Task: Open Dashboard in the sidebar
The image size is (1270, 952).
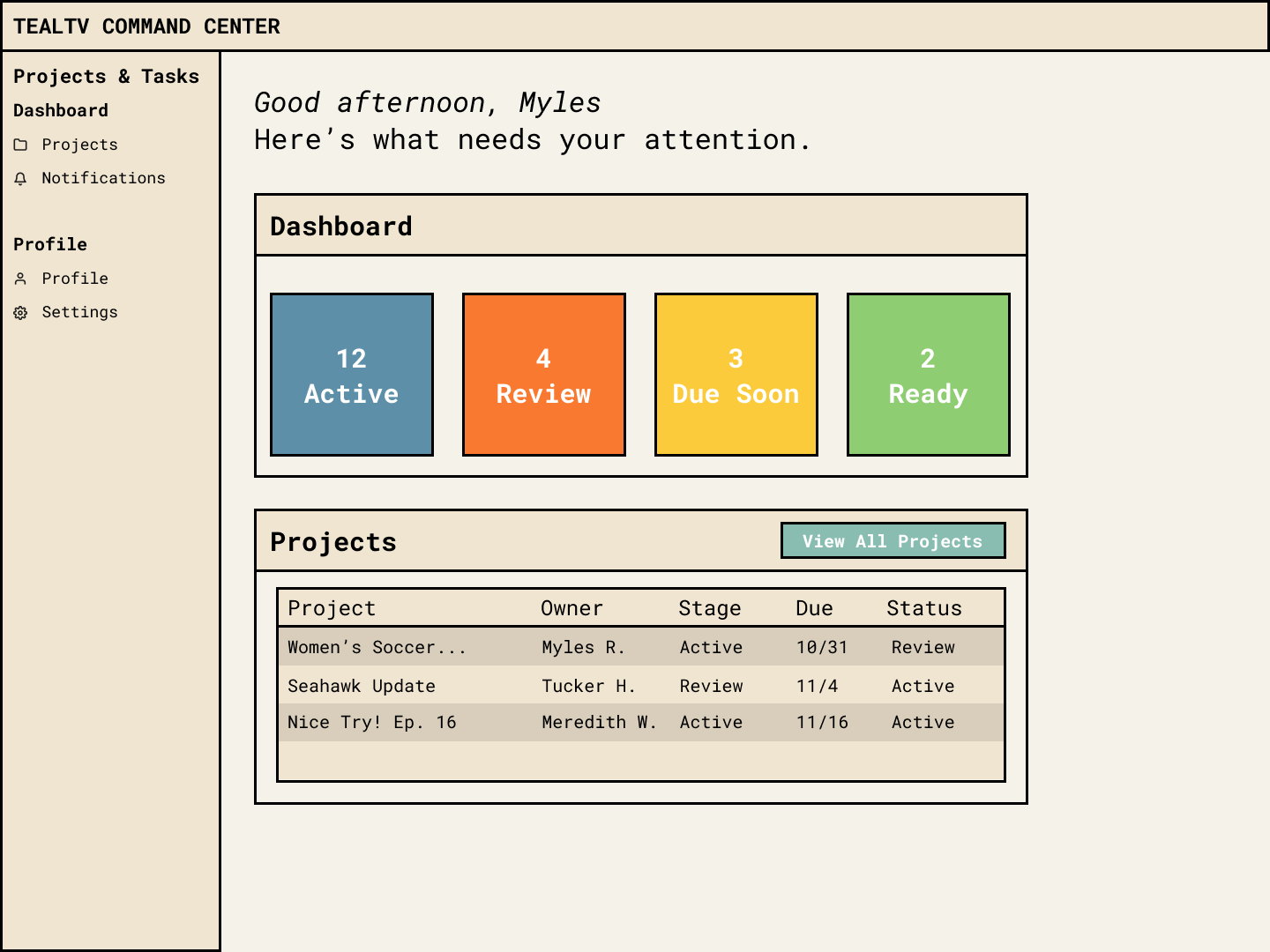Action: click(61, 111)
